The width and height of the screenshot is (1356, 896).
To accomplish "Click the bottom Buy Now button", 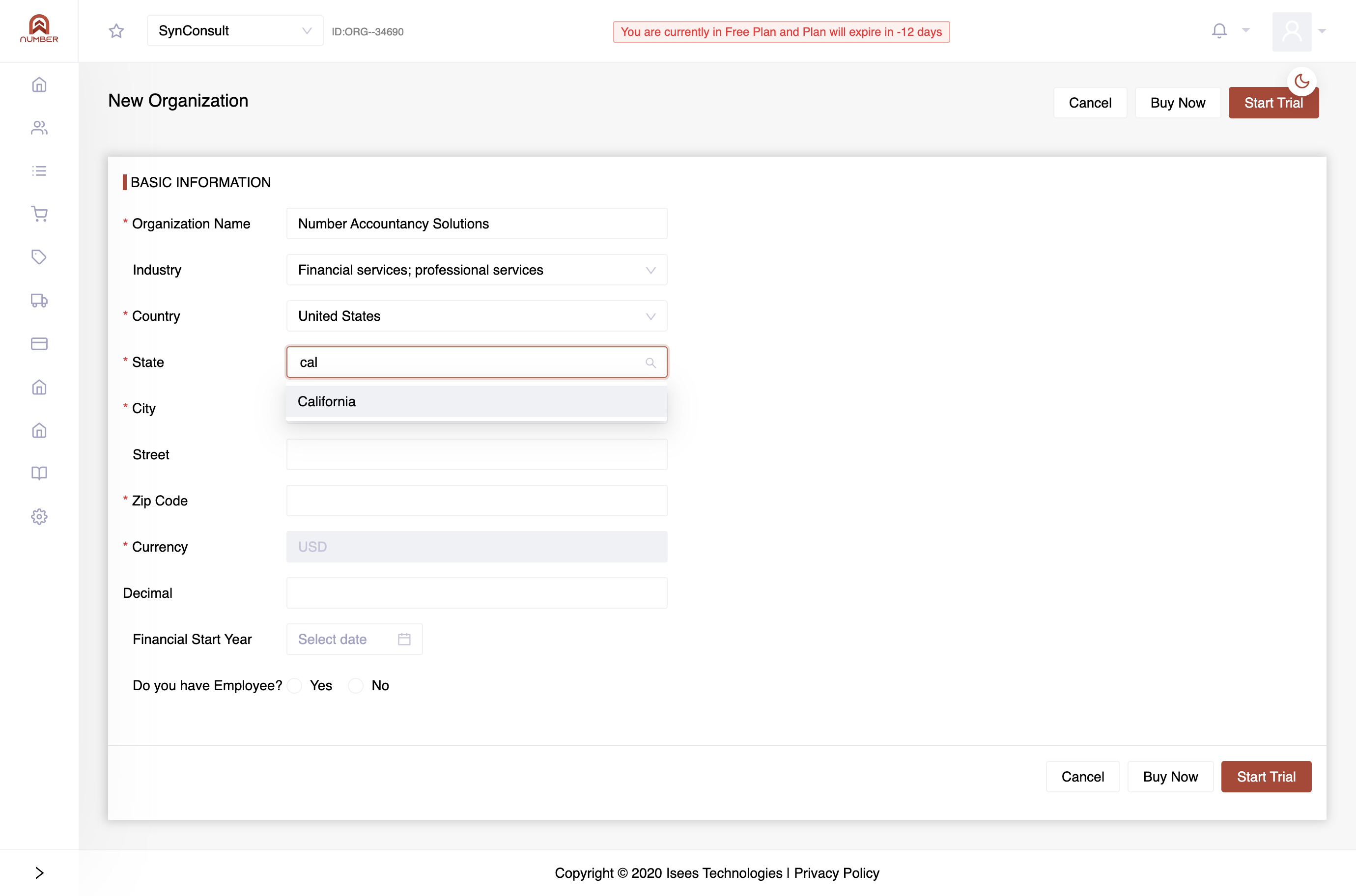I will click(1170, 777).
